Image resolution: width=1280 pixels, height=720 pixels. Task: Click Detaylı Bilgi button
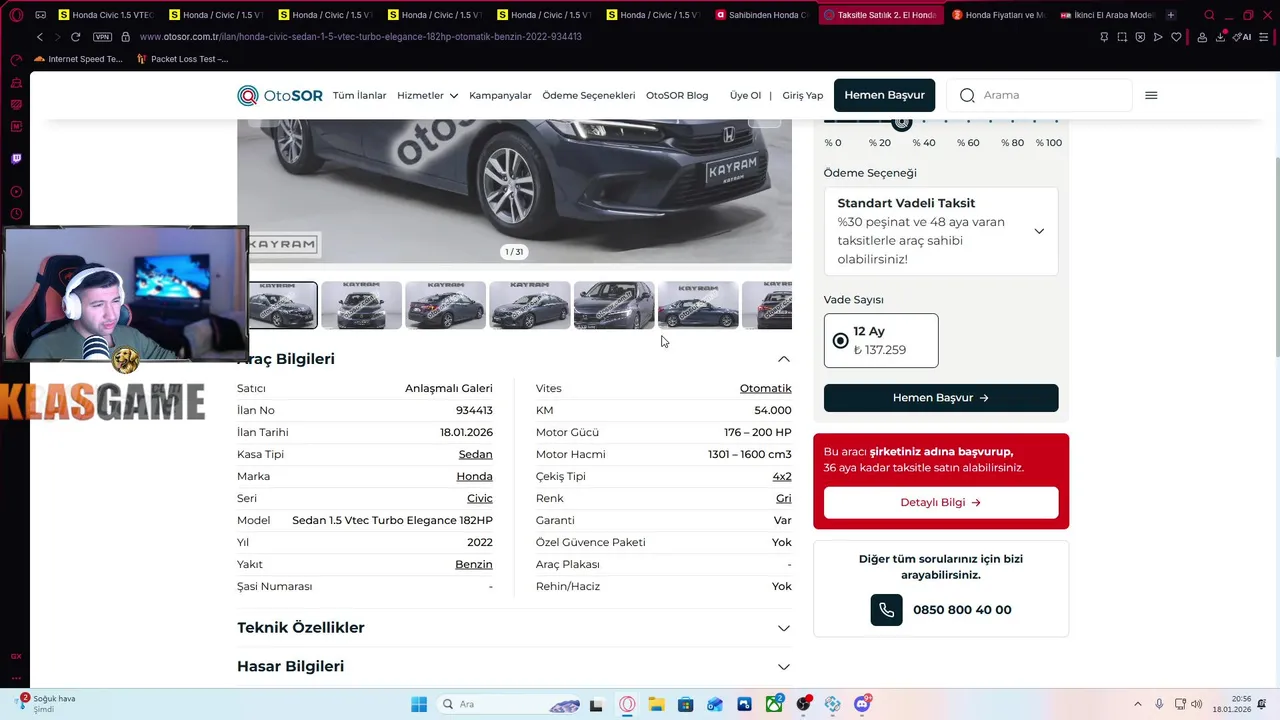(x=941, y=502)
